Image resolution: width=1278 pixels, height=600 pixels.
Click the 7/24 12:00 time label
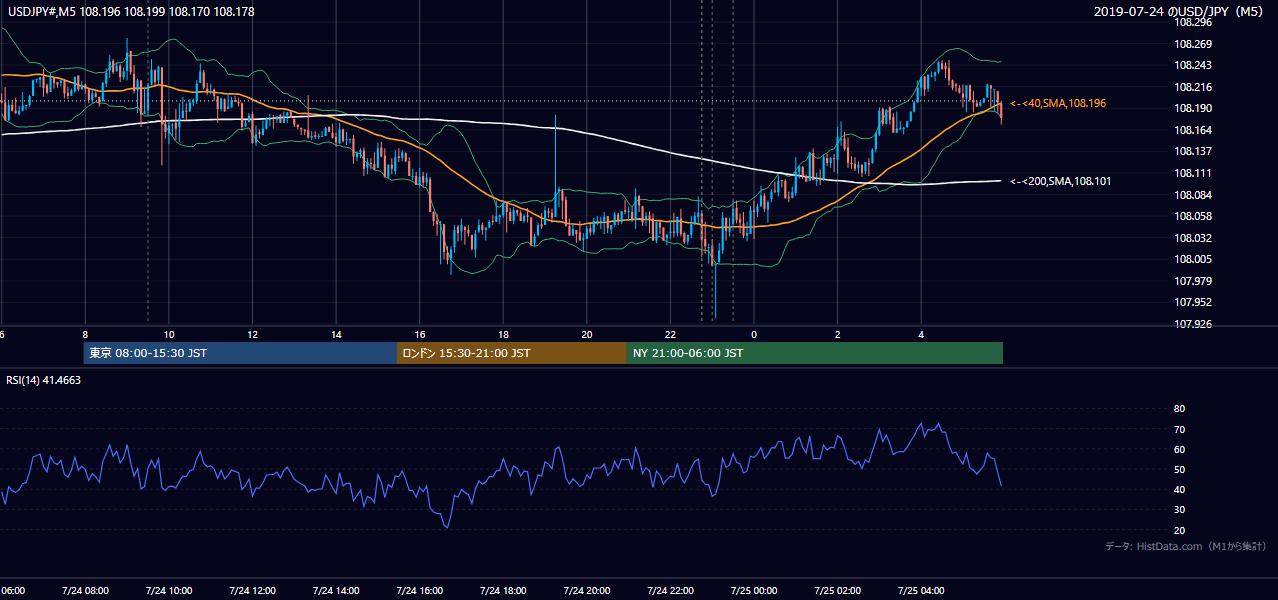point(252,591)
